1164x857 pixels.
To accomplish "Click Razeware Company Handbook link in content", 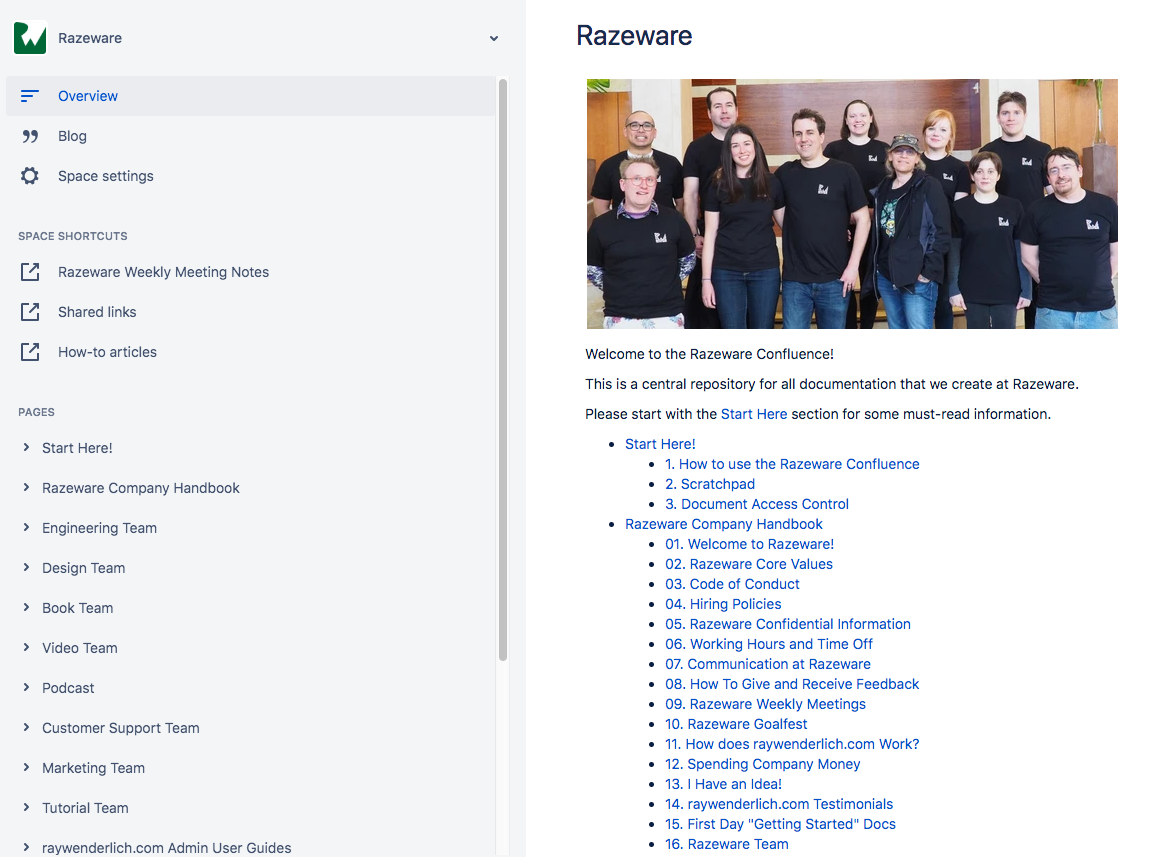I will pos(724,524).
